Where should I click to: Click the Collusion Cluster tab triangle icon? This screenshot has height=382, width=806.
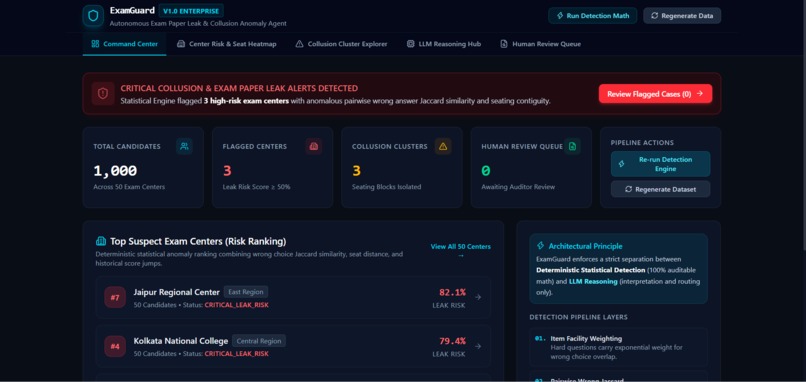click(x=299, y=44)
